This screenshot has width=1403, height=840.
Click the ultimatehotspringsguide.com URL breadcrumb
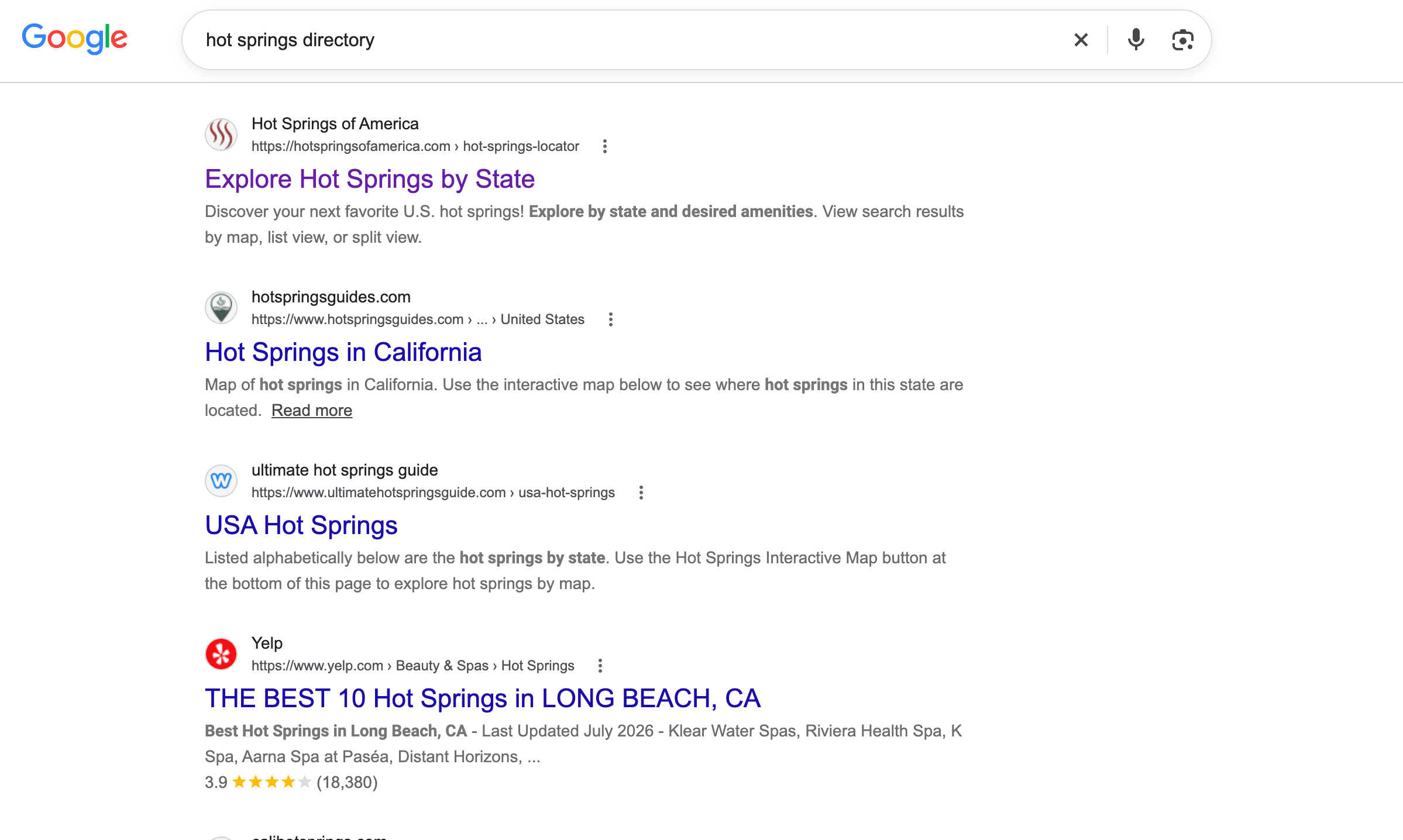[x=433, y=493]
